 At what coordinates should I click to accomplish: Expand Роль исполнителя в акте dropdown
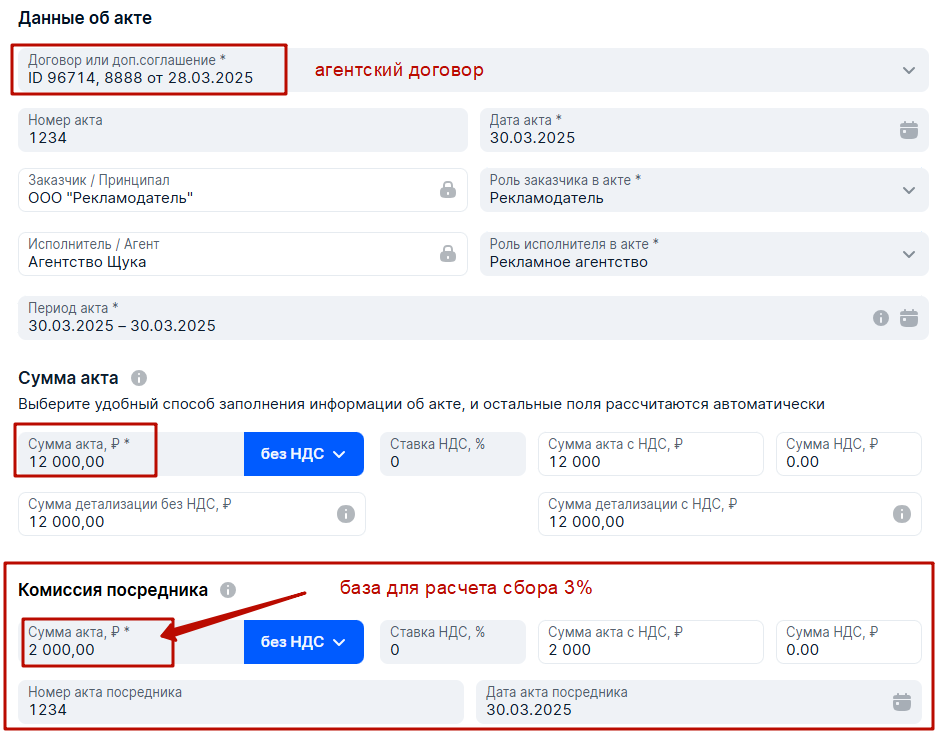908,254
